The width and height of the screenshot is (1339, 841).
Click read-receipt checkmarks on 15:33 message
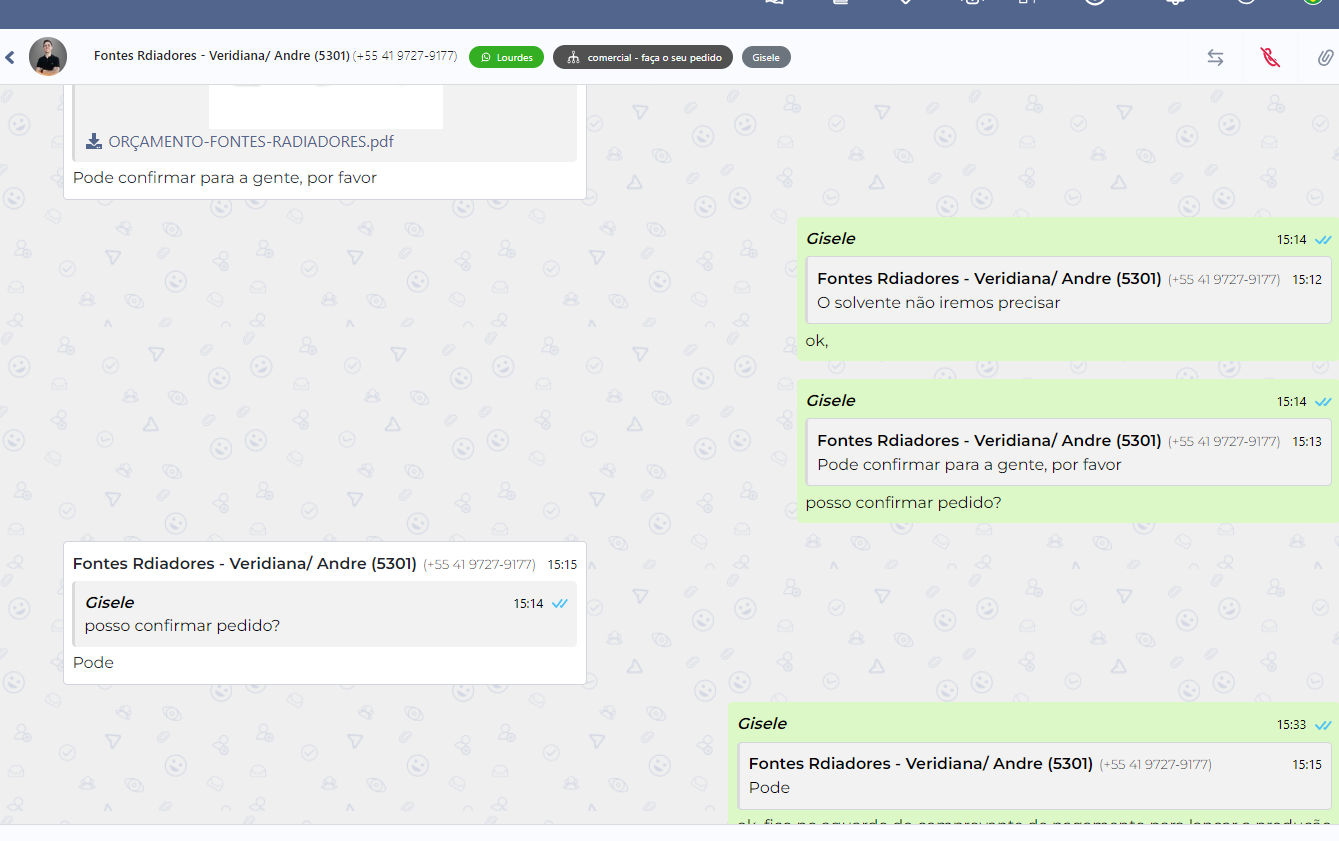[1323, 725]
